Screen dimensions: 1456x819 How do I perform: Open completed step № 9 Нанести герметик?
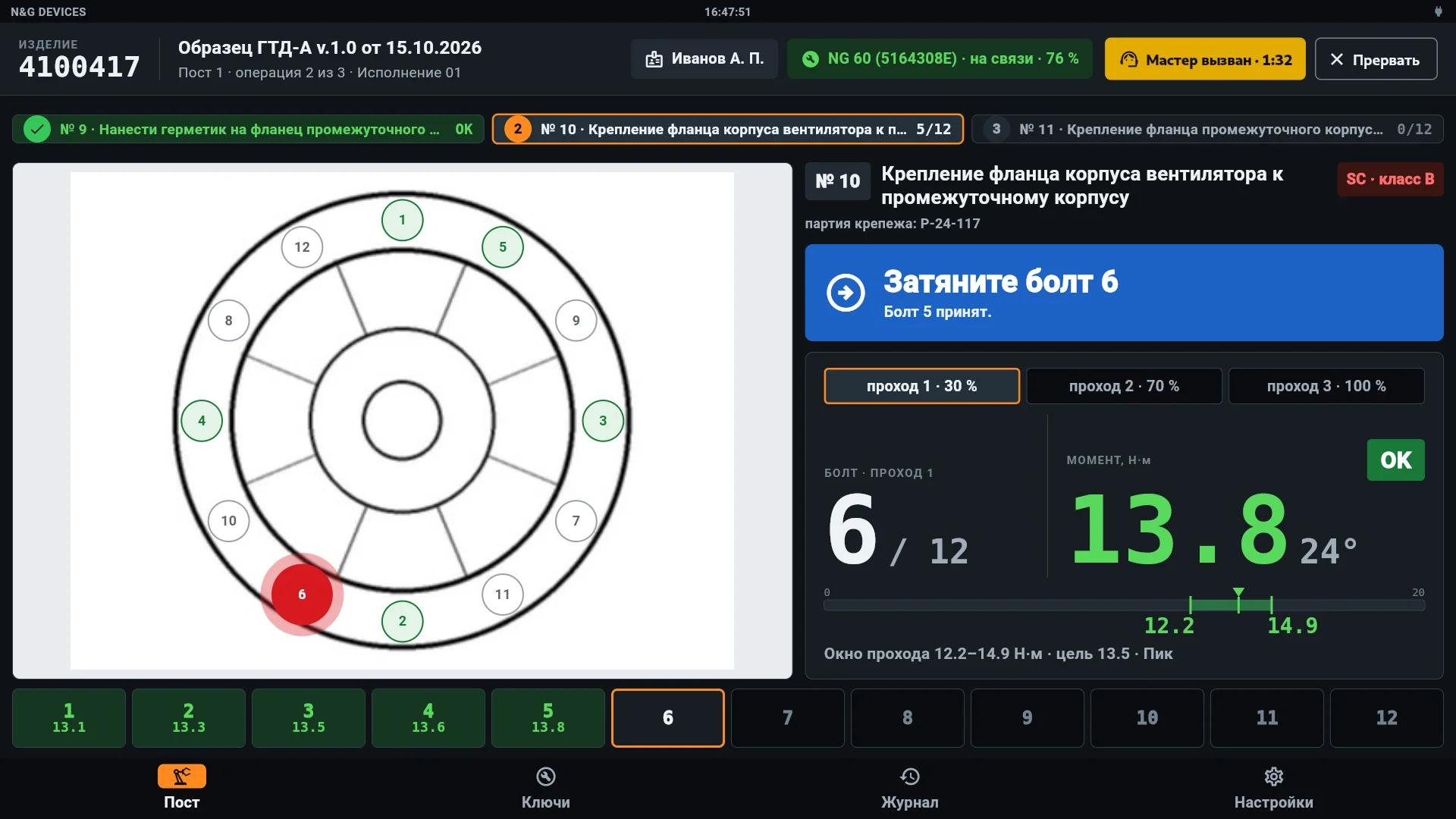pos(248,129)
